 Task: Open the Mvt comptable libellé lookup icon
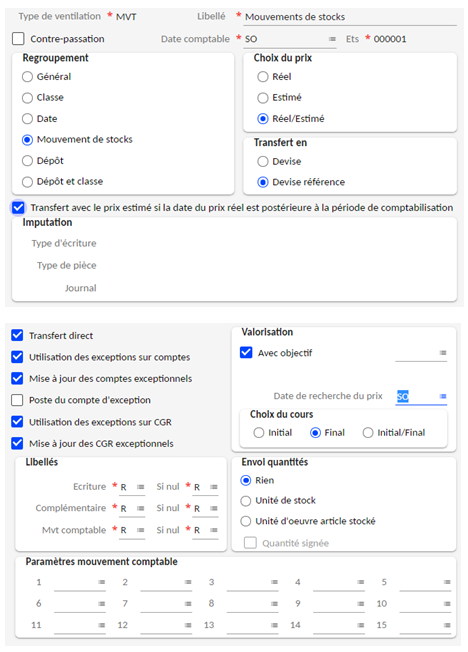141,530
